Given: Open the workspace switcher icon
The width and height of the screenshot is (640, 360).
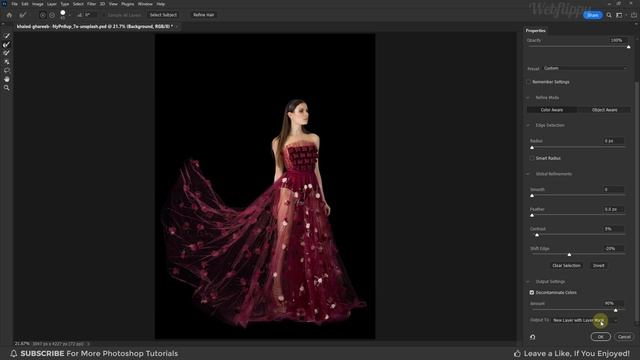Looking at the screenshot, I should coord(620,15).
